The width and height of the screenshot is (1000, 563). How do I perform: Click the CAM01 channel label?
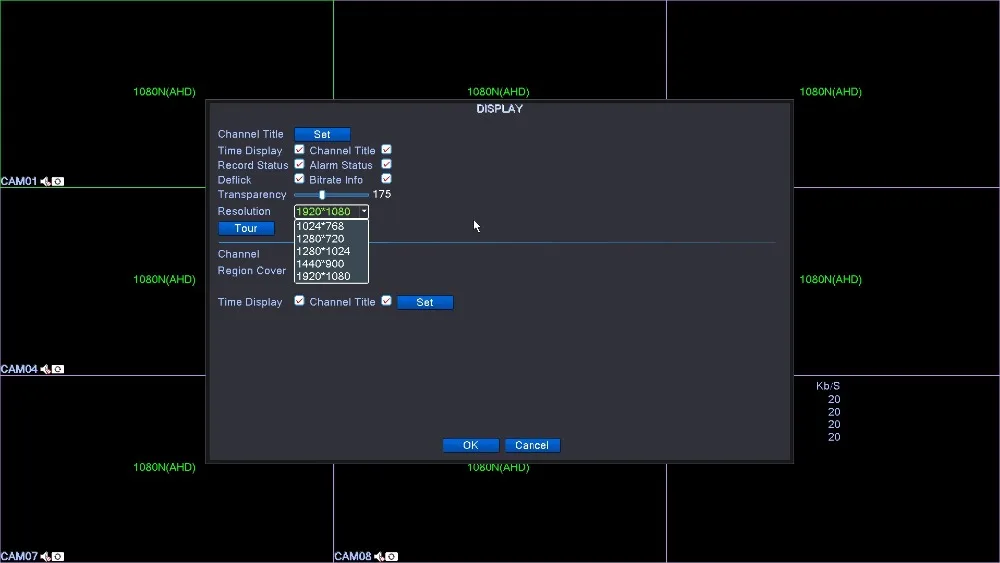click(19, 182)
